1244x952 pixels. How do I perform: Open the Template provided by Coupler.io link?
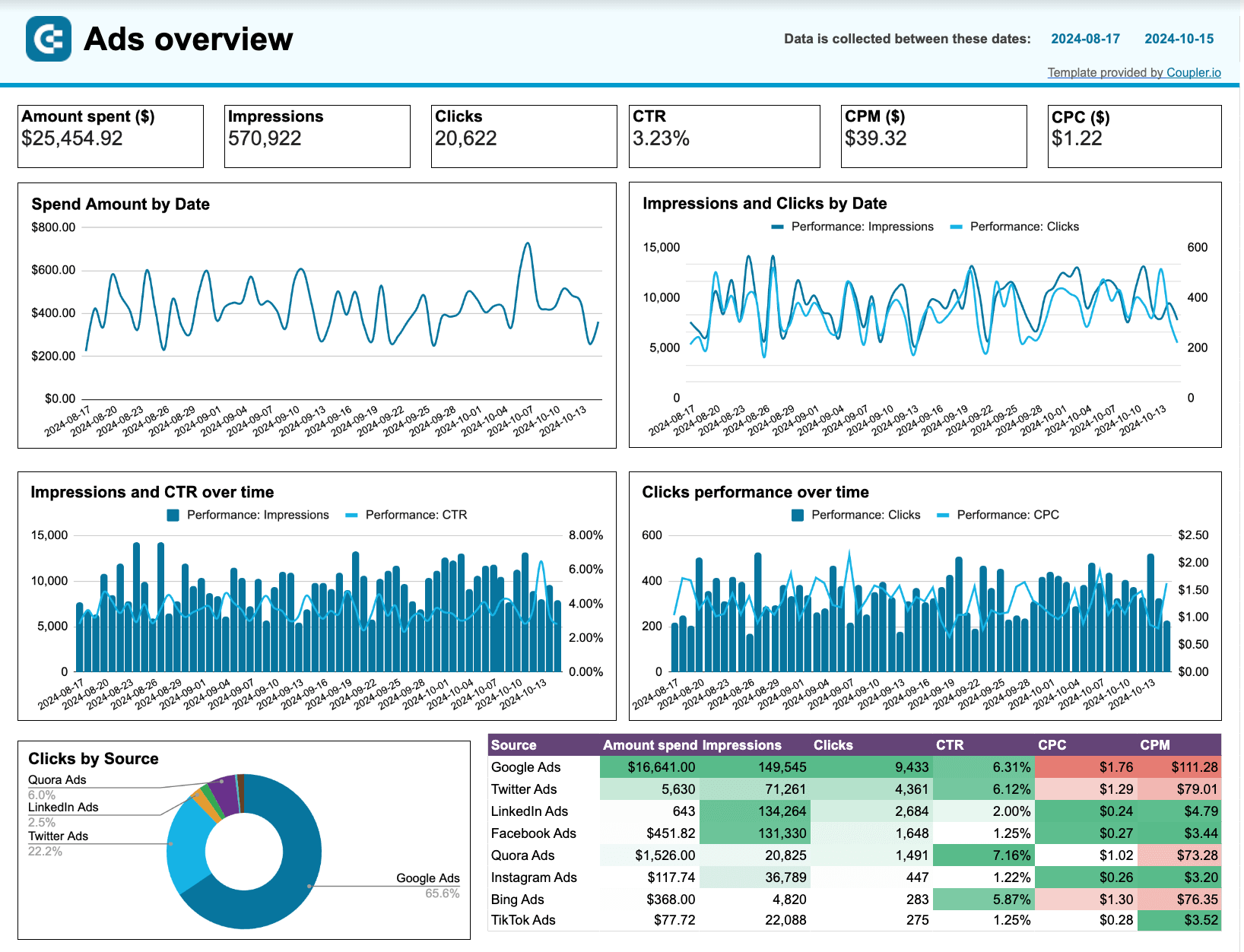[x=1134, y=72]
